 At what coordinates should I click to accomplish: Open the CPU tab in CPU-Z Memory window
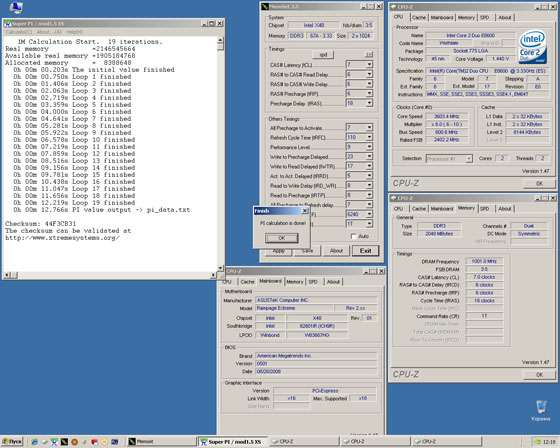398,209
